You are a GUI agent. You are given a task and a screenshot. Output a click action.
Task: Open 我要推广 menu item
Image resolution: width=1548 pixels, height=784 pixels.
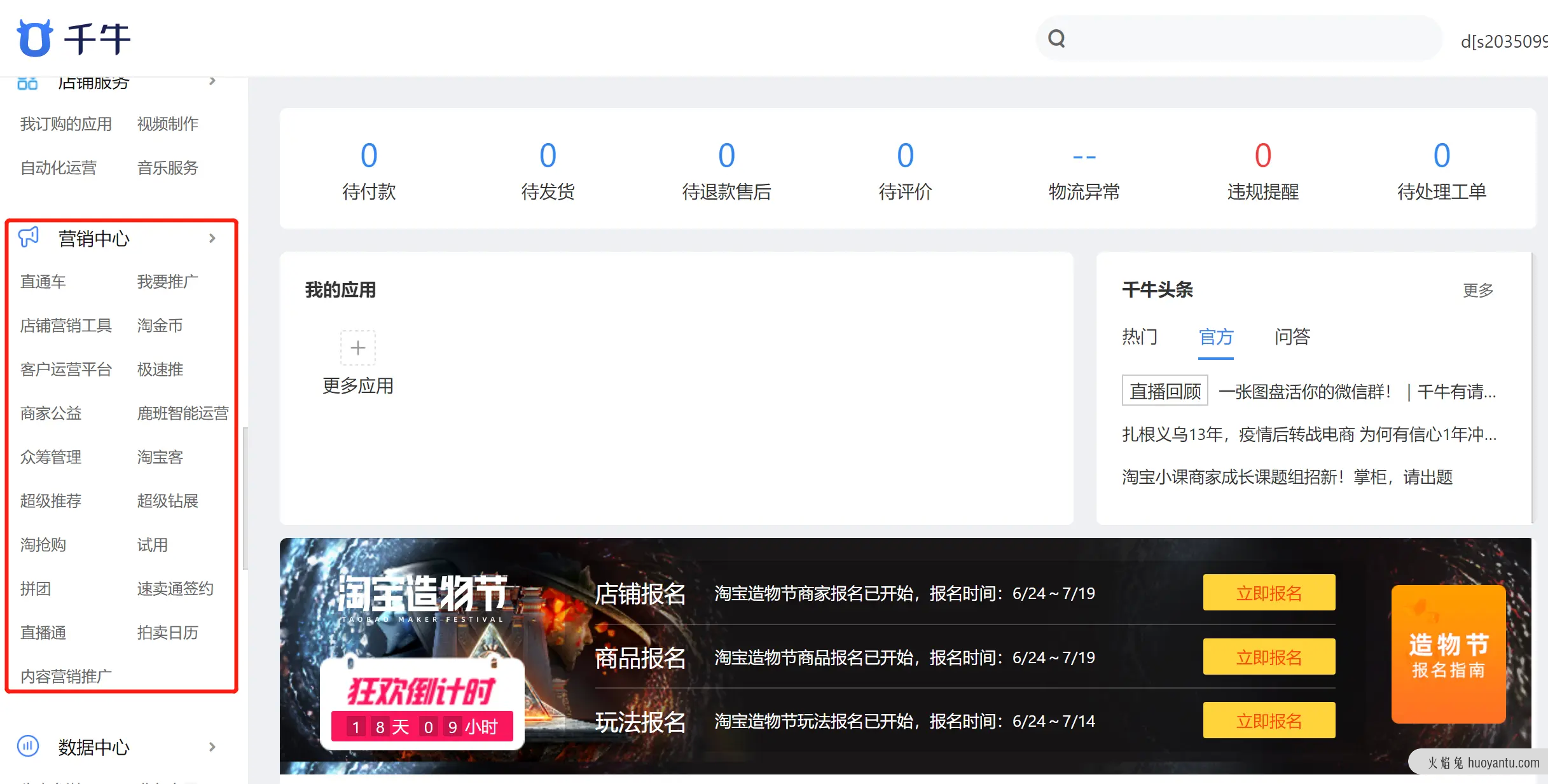point(168,282)
